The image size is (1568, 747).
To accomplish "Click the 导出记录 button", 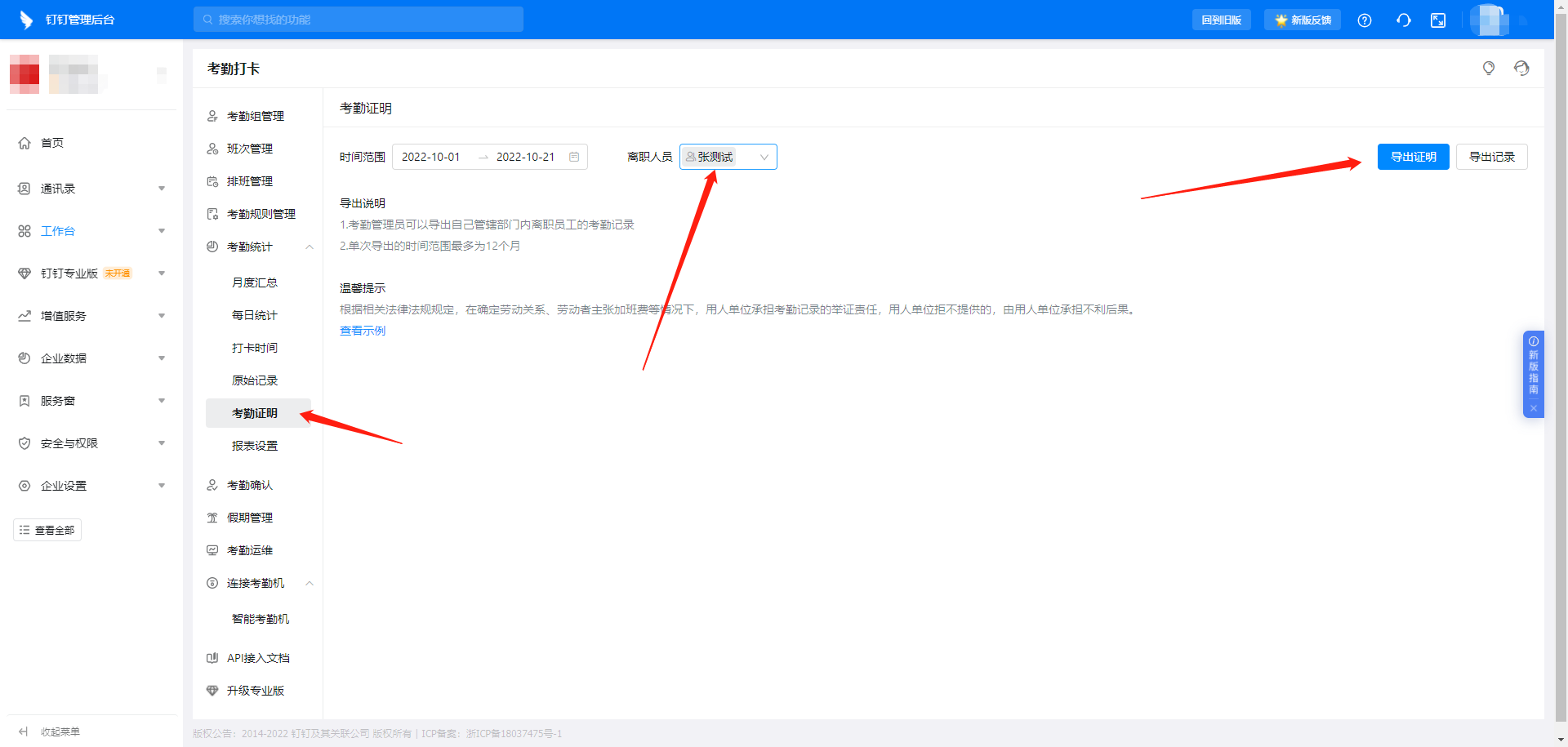I will pos(1491,157).
